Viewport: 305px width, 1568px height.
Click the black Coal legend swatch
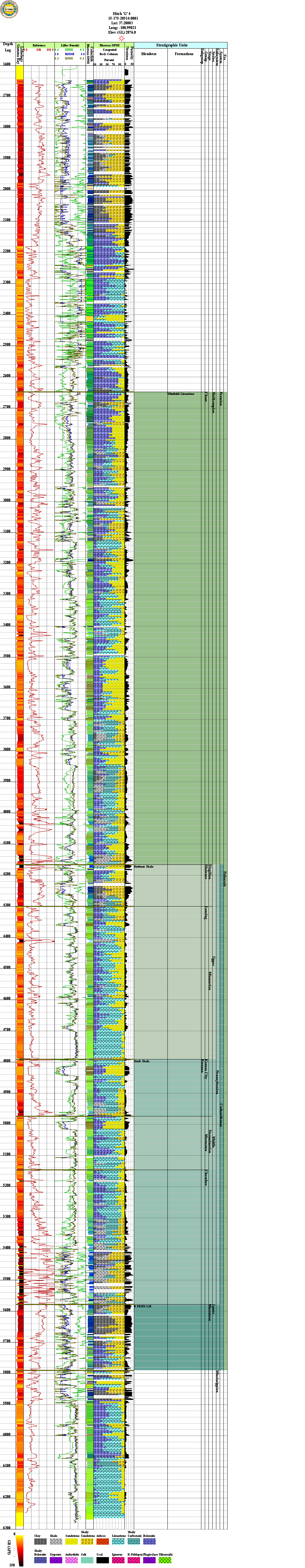pos(102,1561)
